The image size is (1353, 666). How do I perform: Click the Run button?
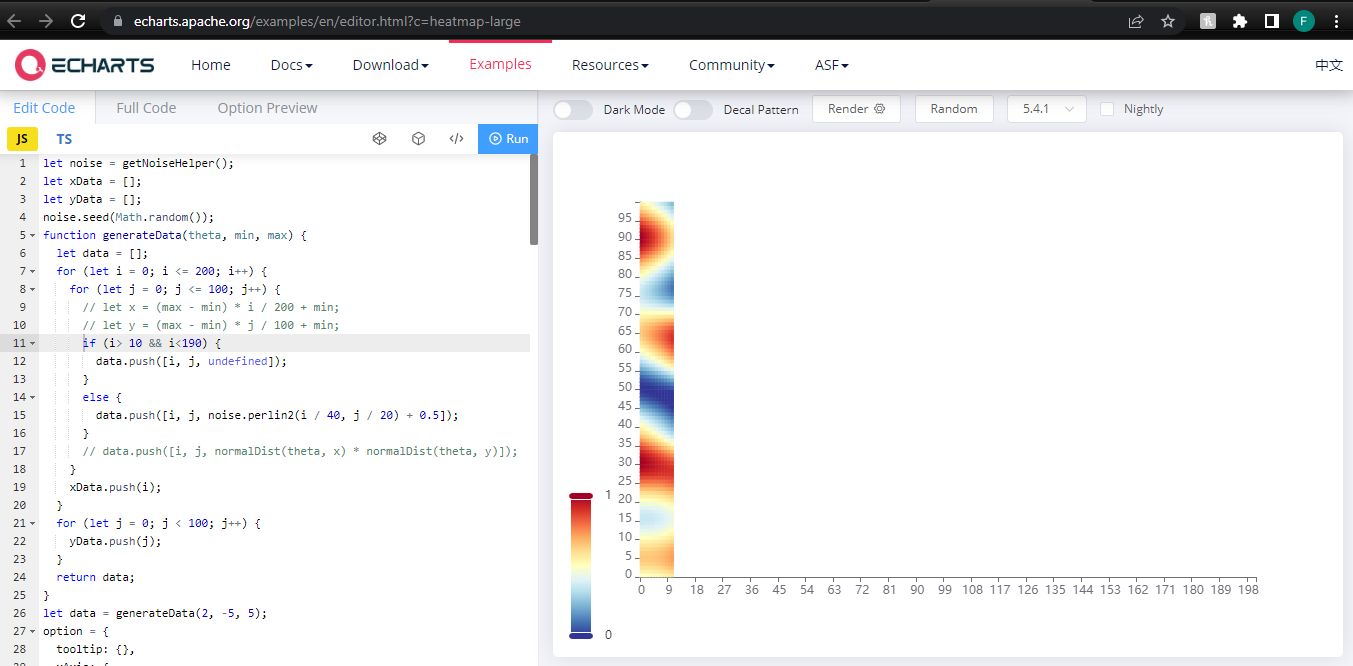[507, 139]
